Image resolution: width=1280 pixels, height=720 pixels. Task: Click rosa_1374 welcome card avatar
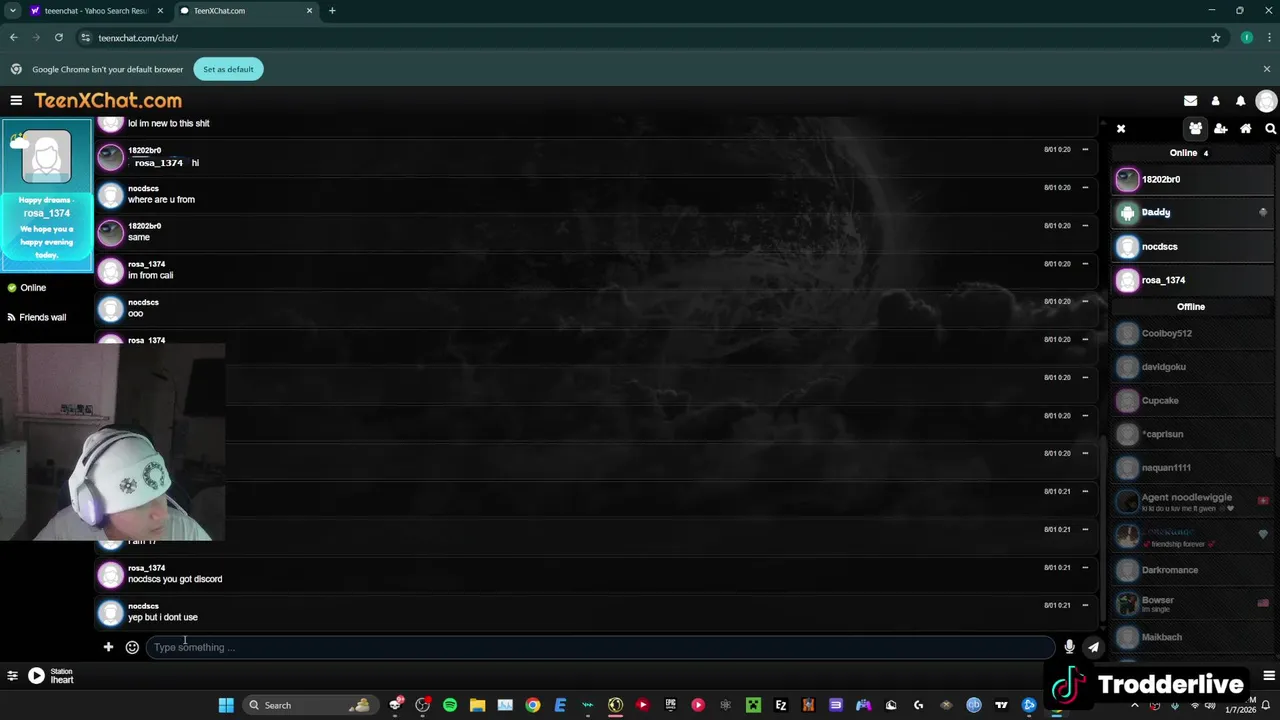click(46, 157)
